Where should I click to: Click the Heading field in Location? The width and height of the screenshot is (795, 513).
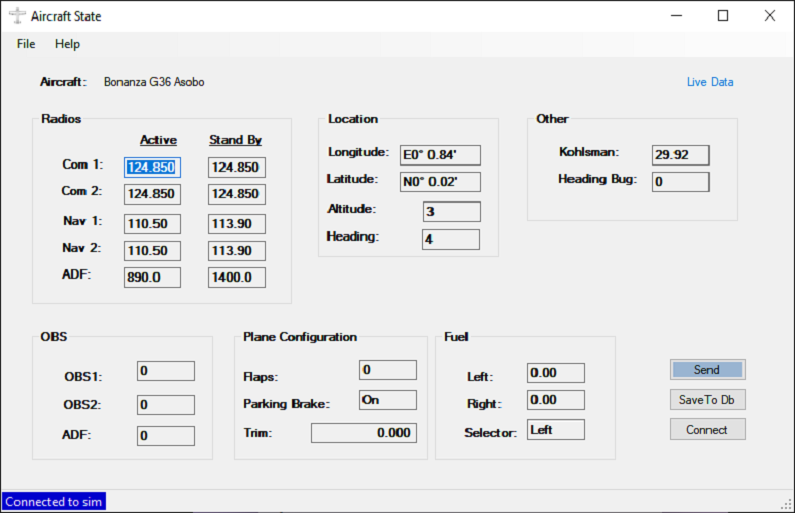click(451, 239)
